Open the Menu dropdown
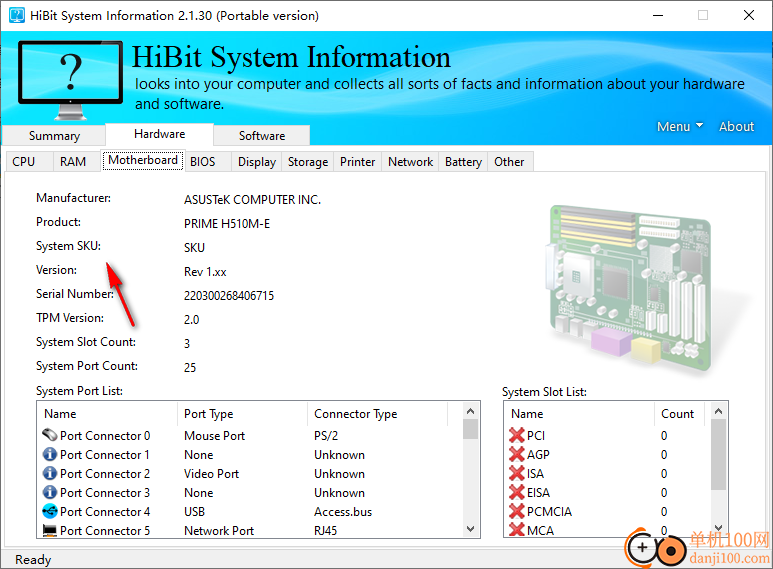Screen dimensions: 773x569 (x=679, y=127)
